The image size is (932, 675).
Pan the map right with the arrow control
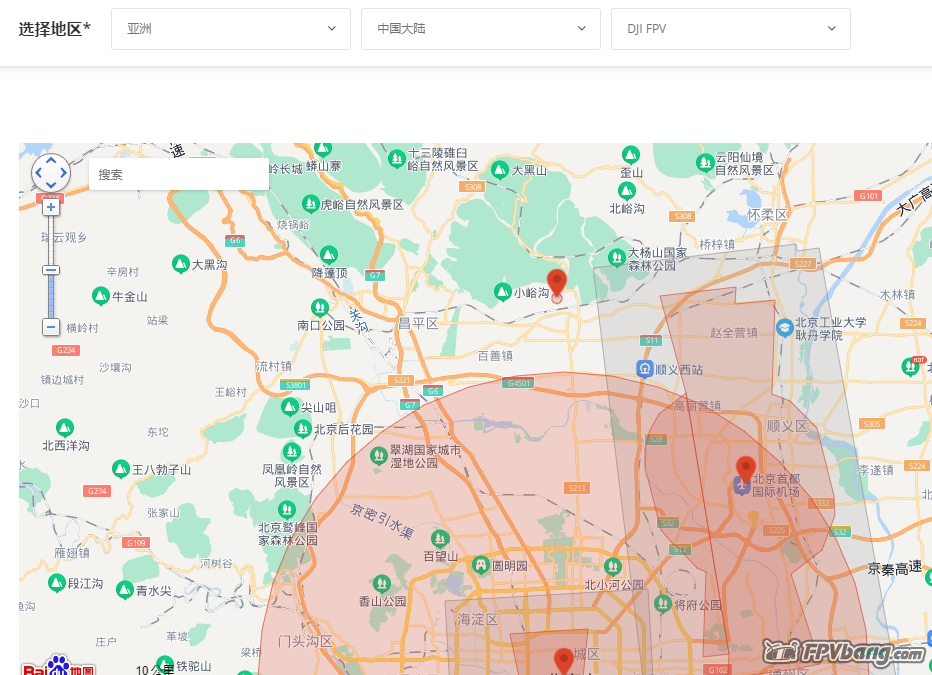64,173
